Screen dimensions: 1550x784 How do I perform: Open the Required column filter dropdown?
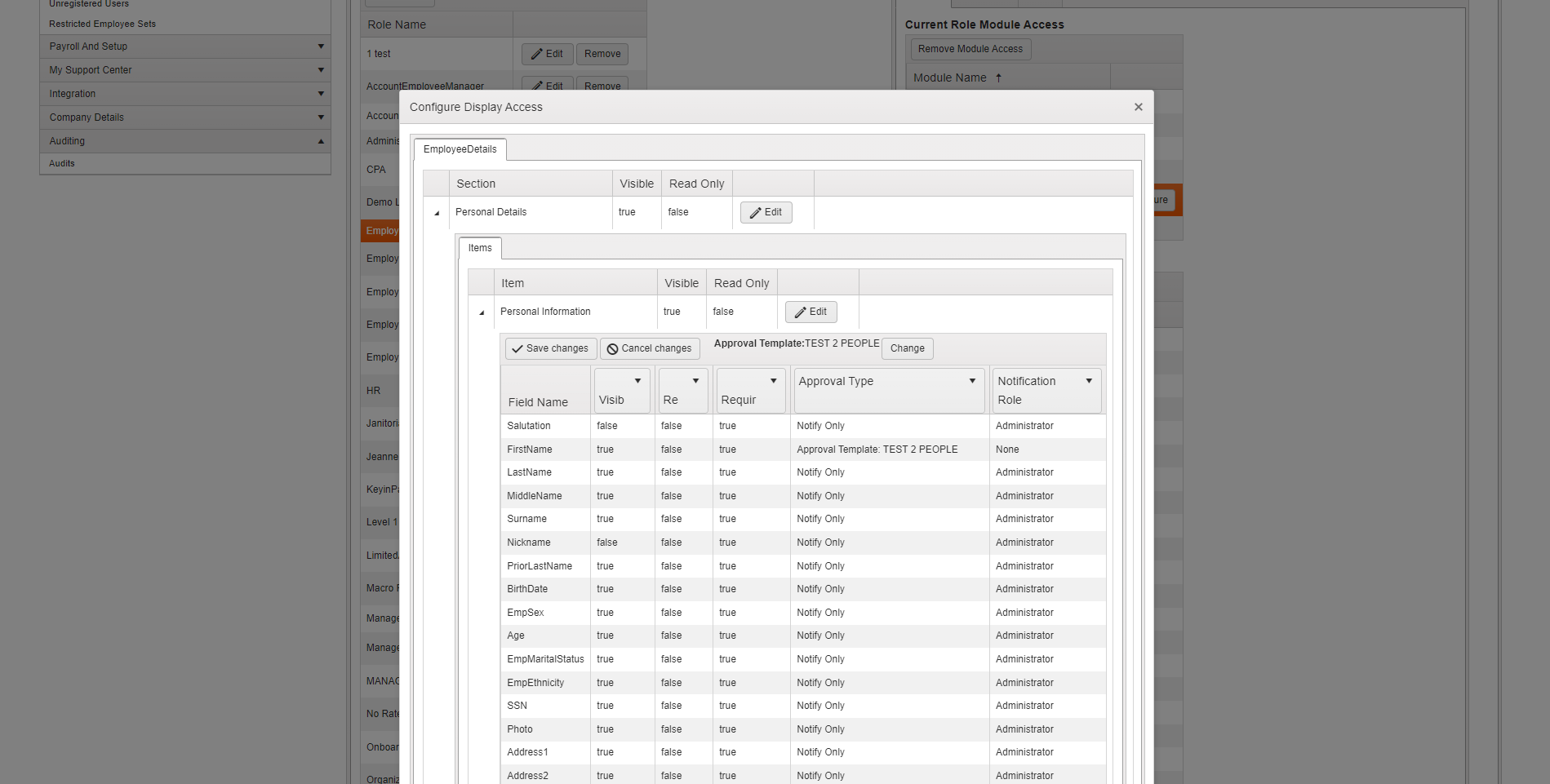pos(773,381)
